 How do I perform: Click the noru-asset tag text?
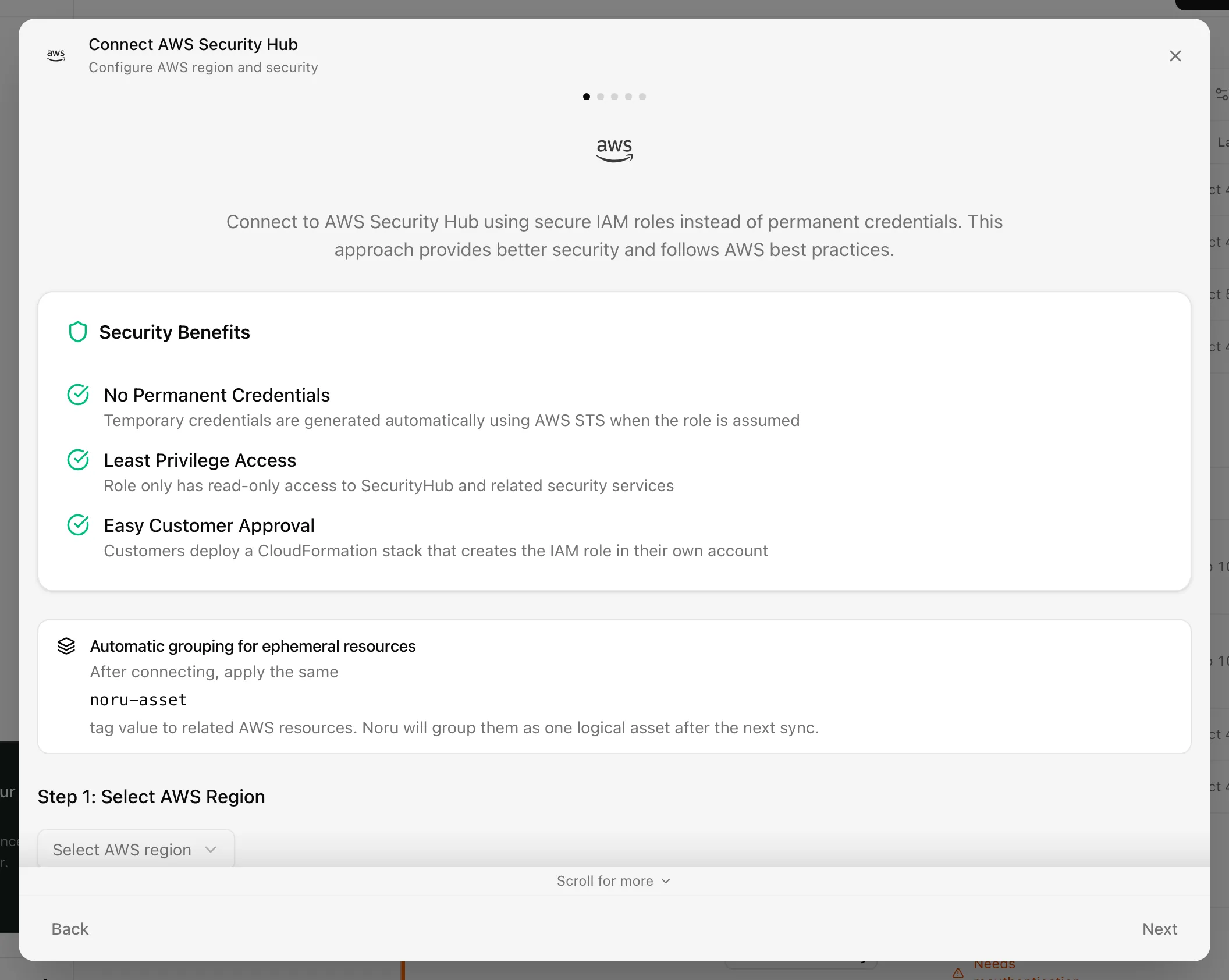(x=138, y=700)
